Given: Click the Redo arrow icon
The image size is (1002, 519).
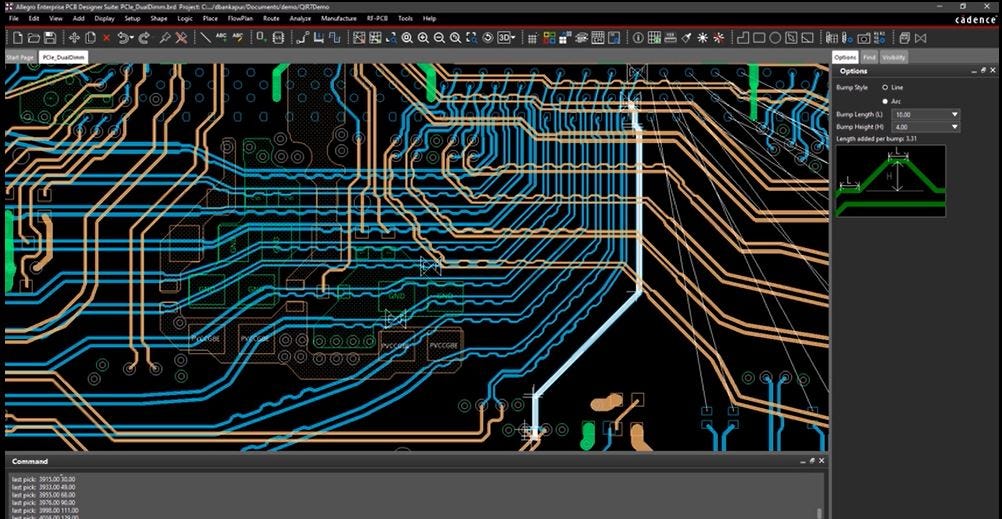Looking at the screenshot, I should tap(144, 38).
